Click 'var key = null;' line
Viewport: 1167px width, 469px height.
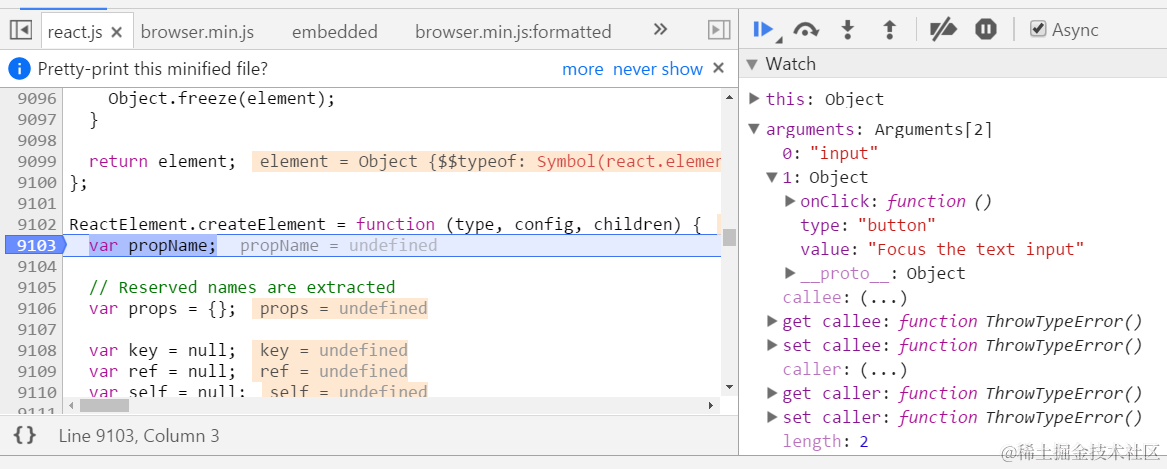click(x=163, y=350)
